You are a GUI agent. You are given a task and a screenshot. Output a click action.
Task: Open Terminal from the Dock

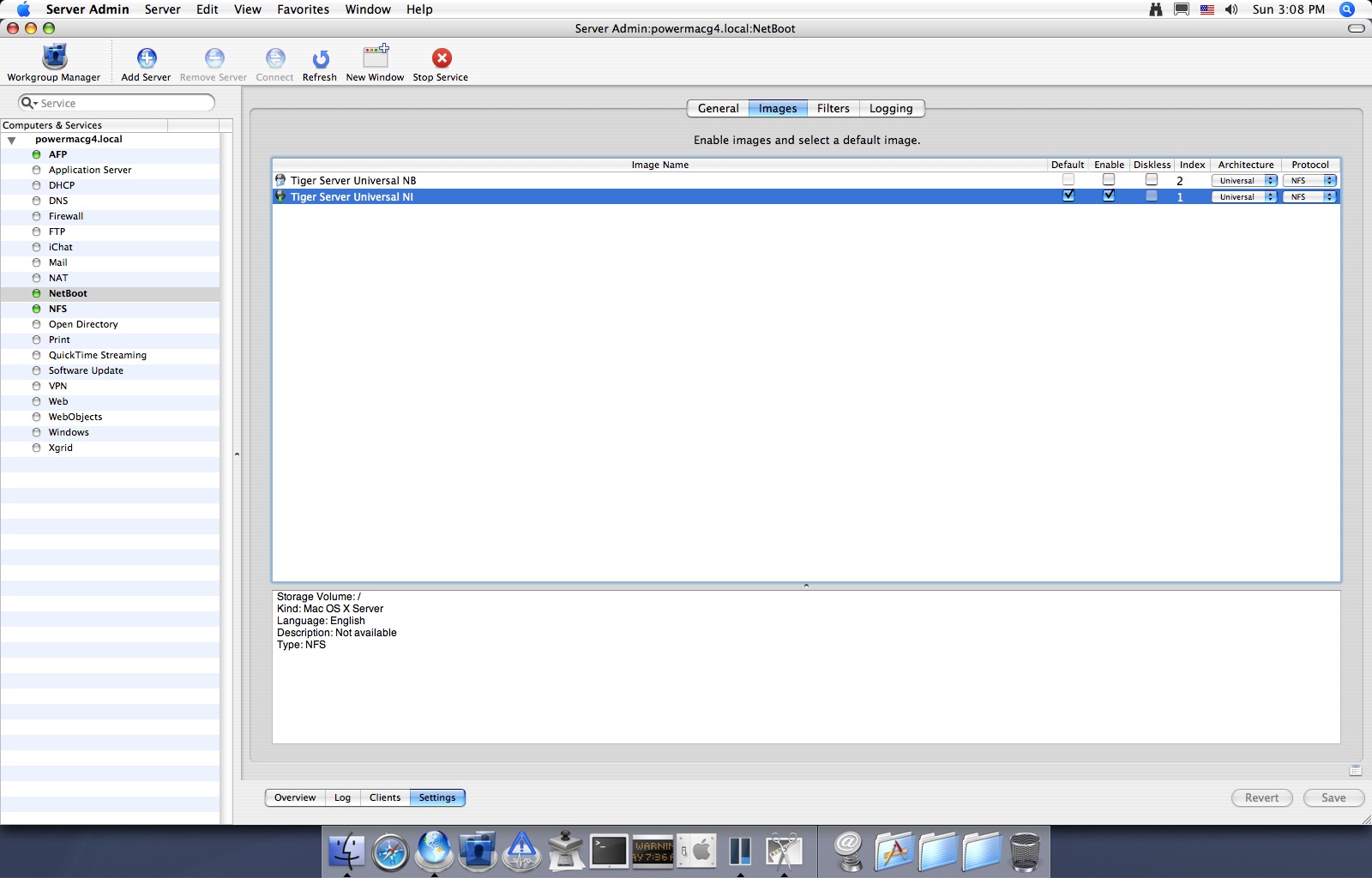(609, 851)
